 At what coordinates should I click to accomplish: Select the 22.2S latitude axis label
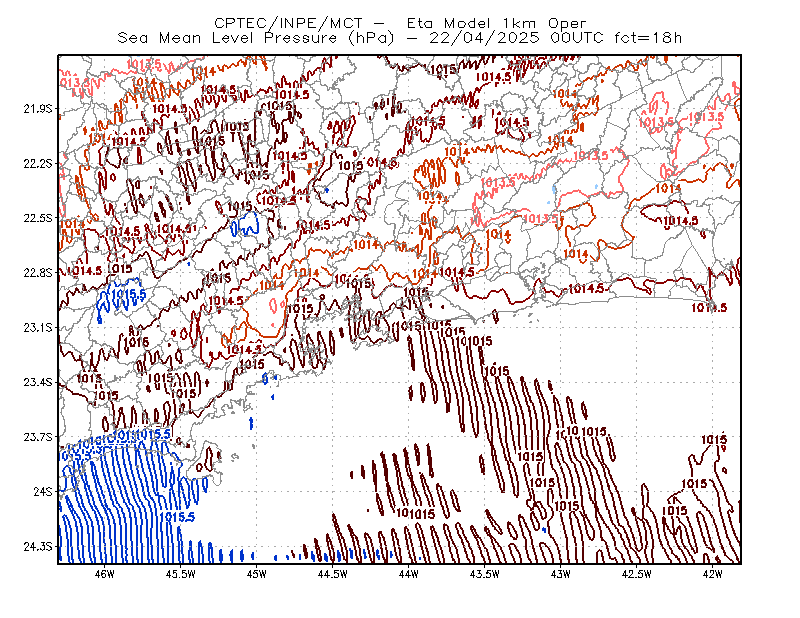(x=38, y=163)
